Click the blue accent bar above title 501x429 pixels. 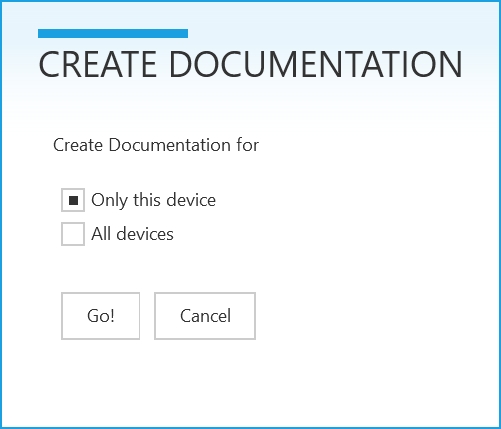[113, 34]
